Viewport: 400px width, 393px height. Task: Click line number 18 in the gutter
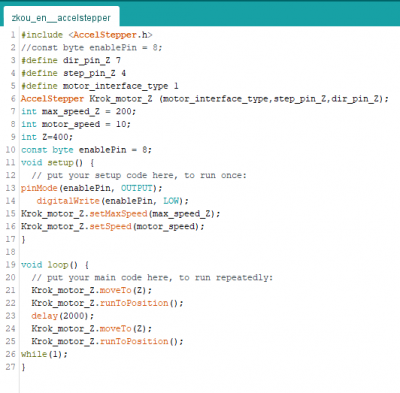point(10,252)
